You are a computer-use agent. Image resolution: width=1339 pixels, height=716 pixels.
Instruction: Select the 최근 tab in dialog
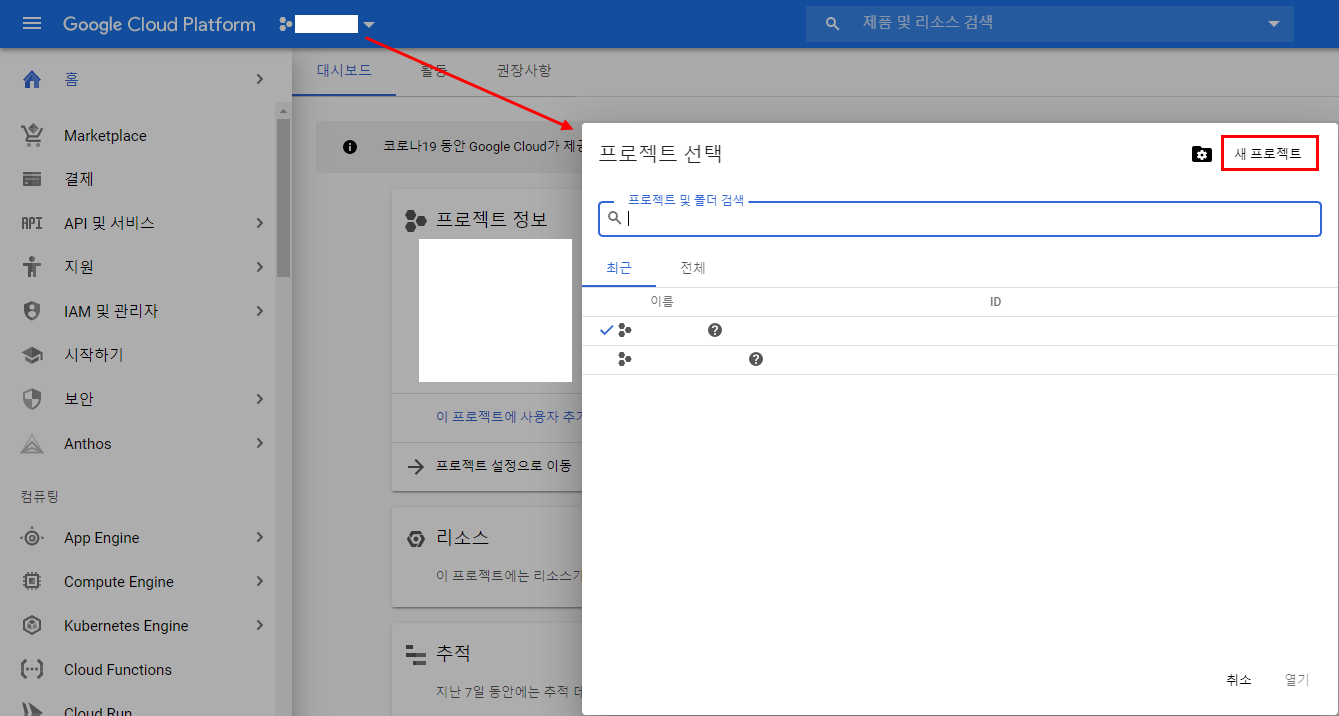point(619,268)
